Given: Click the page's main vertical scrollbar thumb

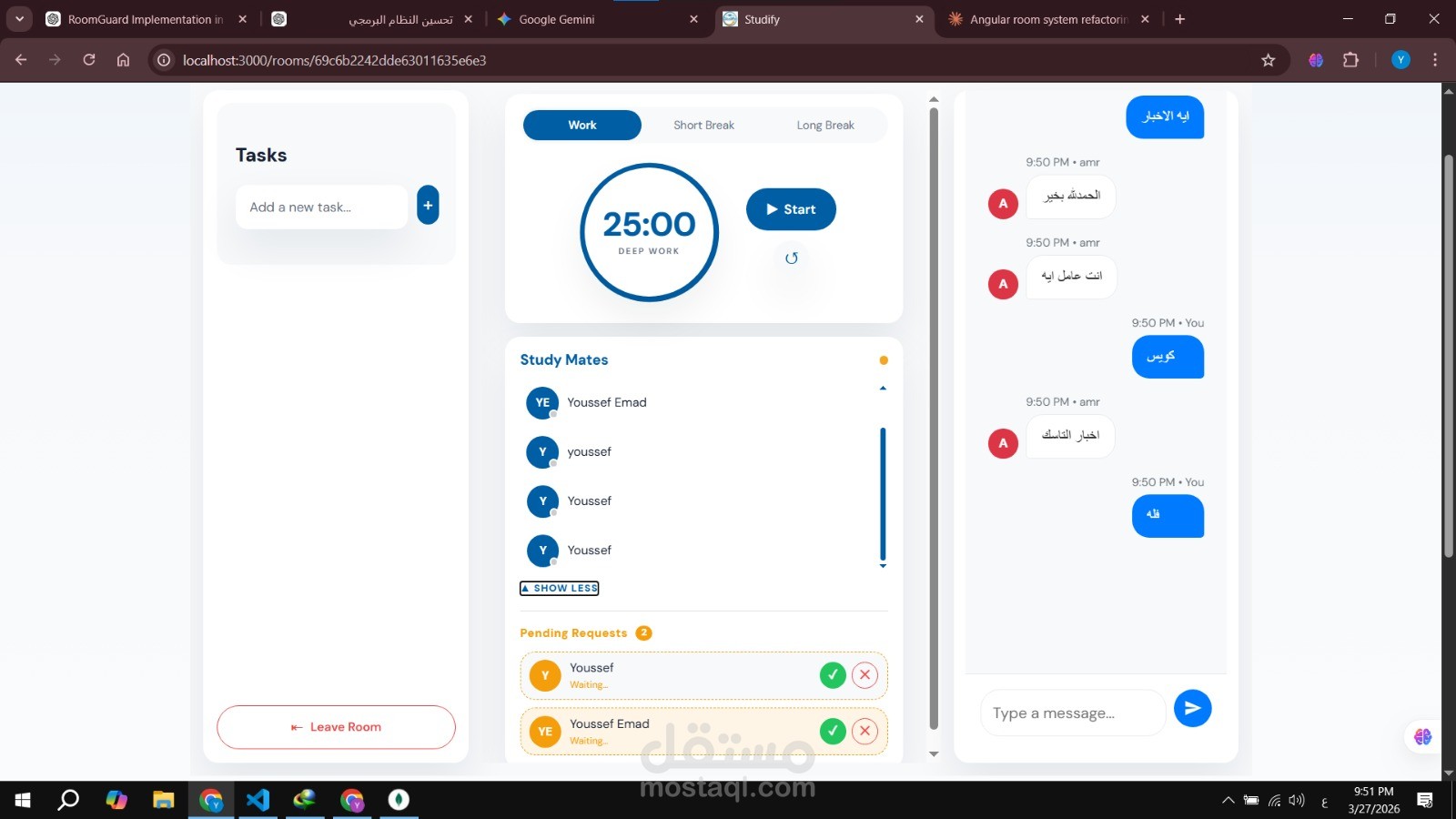Looking at the screenshot, I should click(x=1449, y=356).
